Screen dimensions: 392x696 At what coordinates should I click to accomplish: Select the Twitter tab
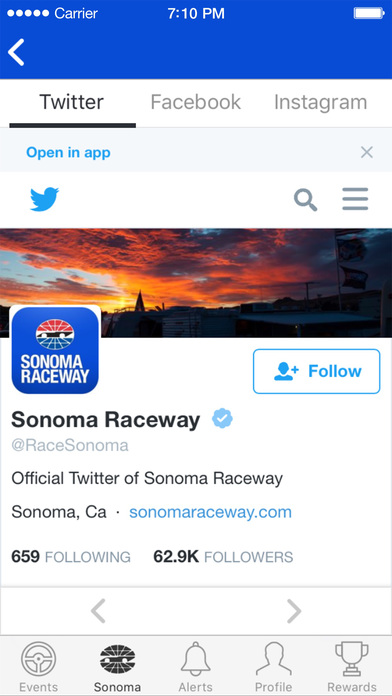71,102
